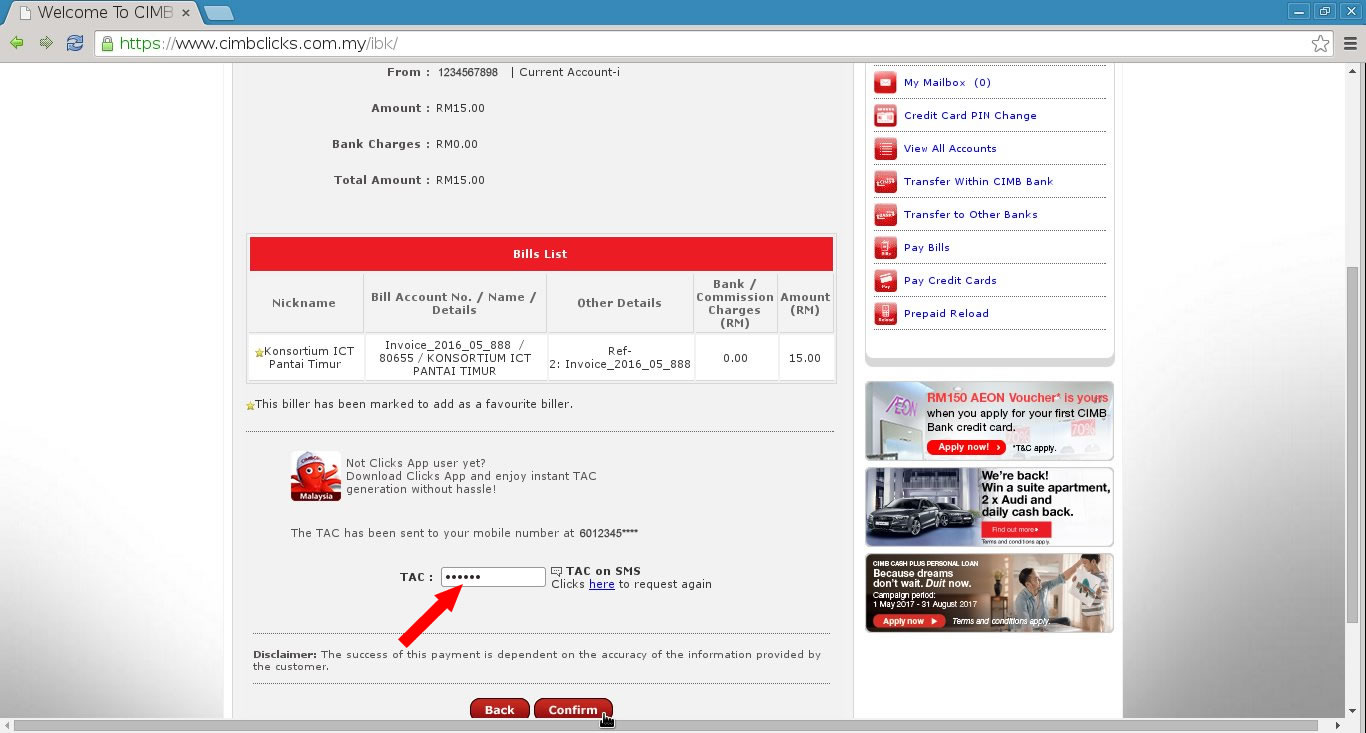Click the 0.00 bank charges cell

pyautogui.click(x=735, y=358)
